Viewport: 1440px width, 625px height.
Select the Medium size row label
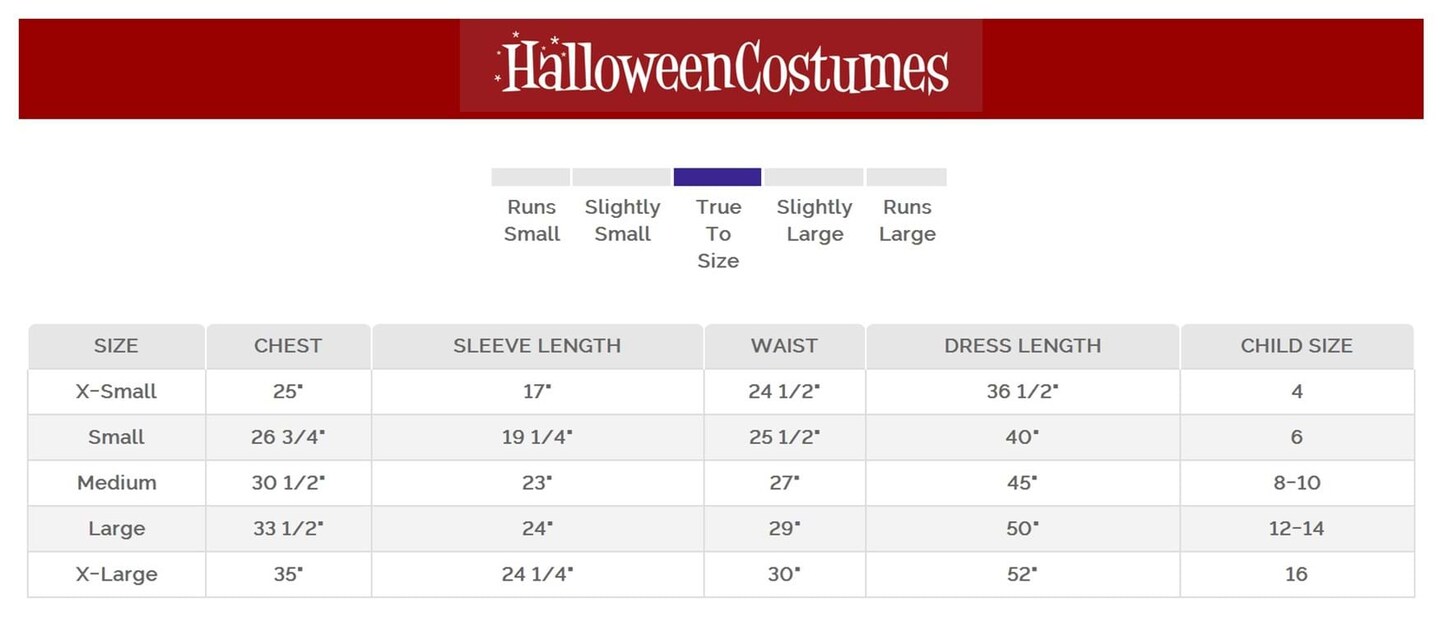[x=116, y=483]
